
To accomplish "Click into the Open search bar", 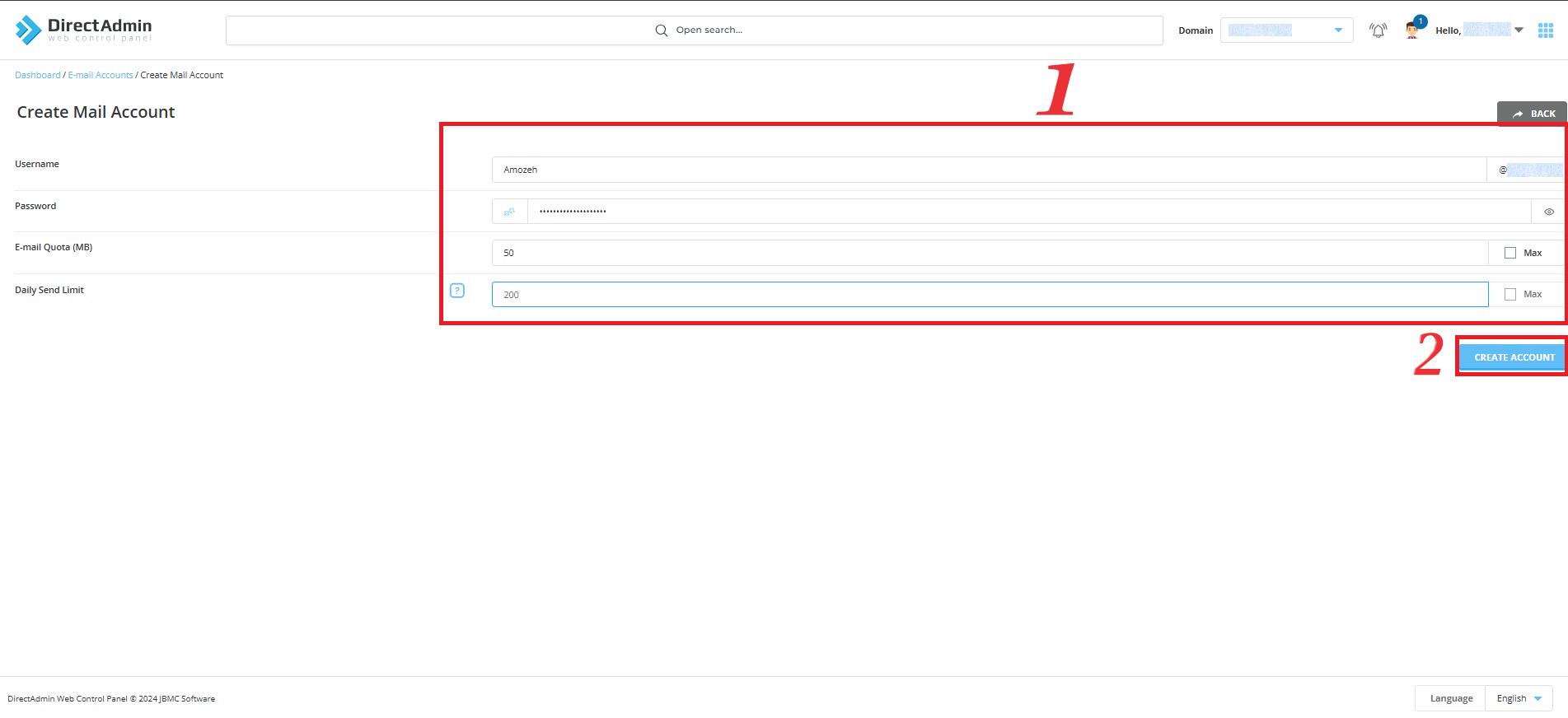I will tap(824, 30).
